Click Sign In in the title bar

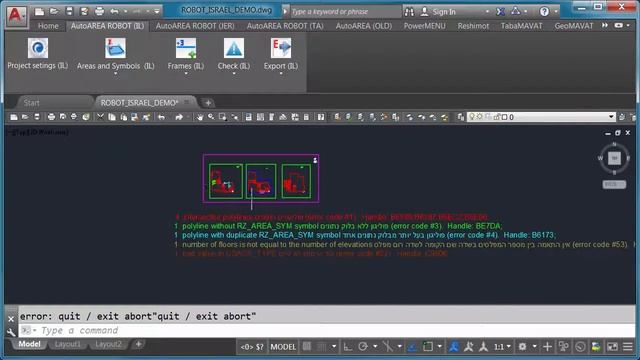444,12
